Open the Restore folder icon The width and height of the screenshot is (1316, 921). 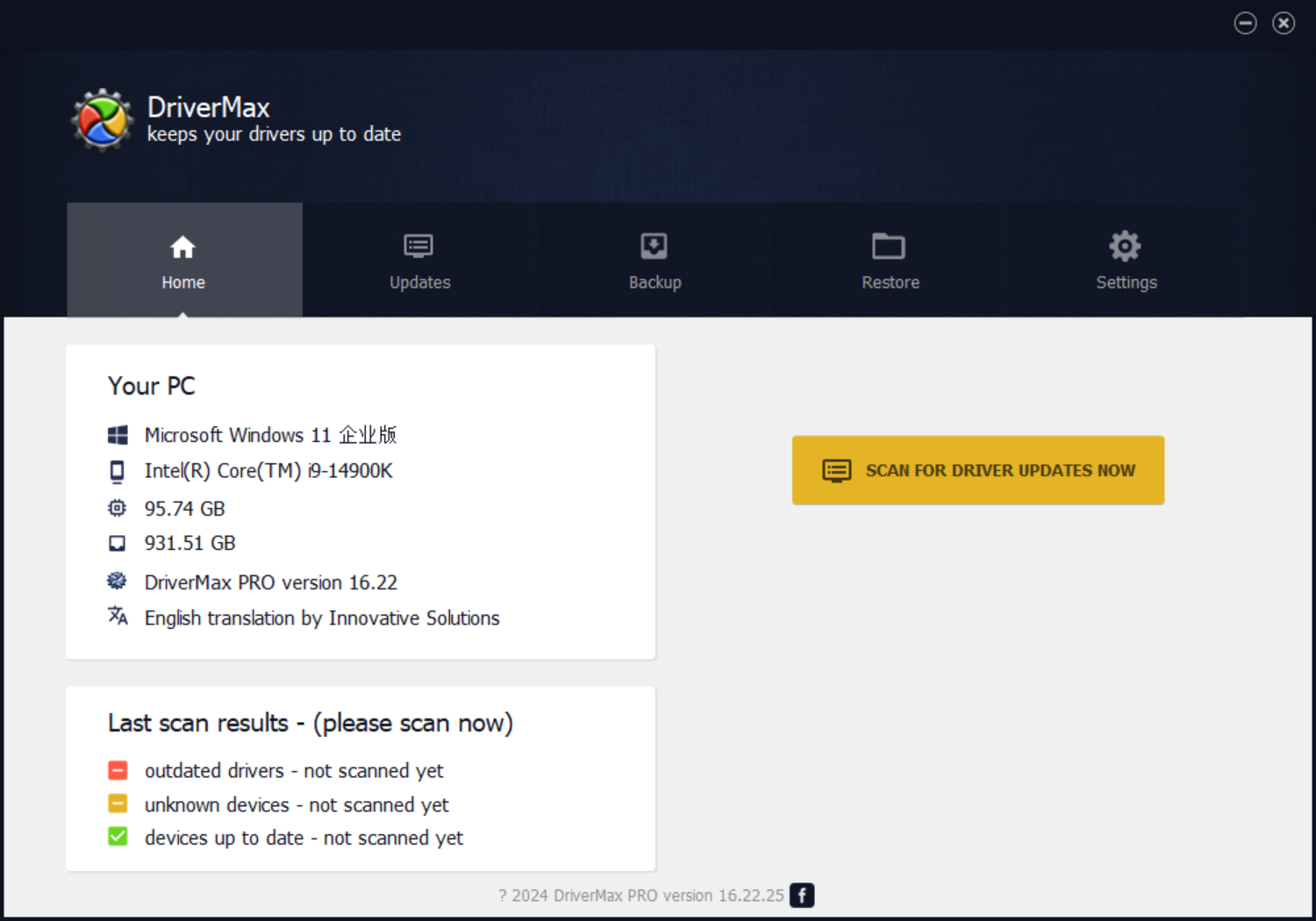point(889,246)
